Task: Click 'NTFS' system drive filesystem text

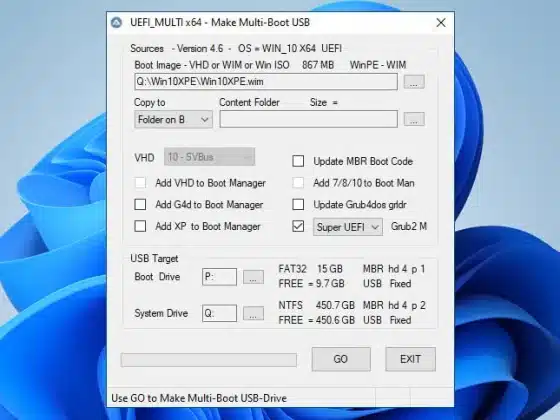Action: point(291,305)
